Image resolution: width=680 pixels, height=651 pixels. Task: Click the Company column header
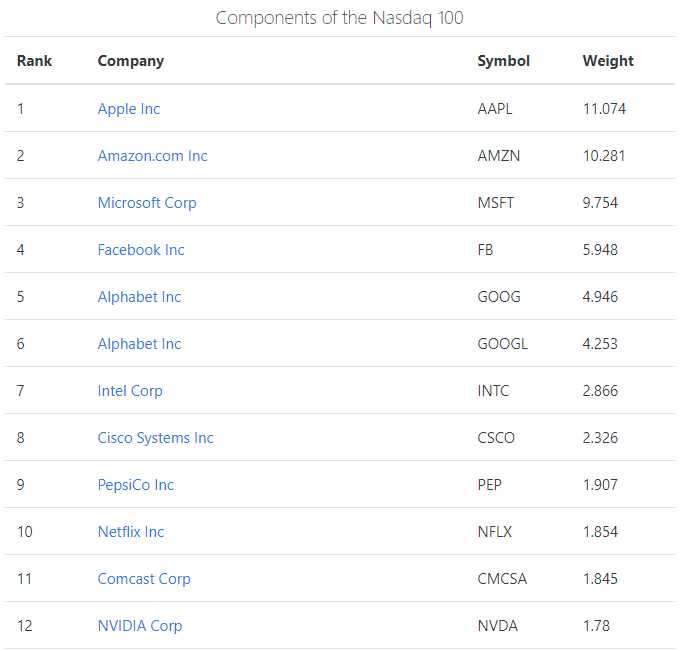point(131,61)
